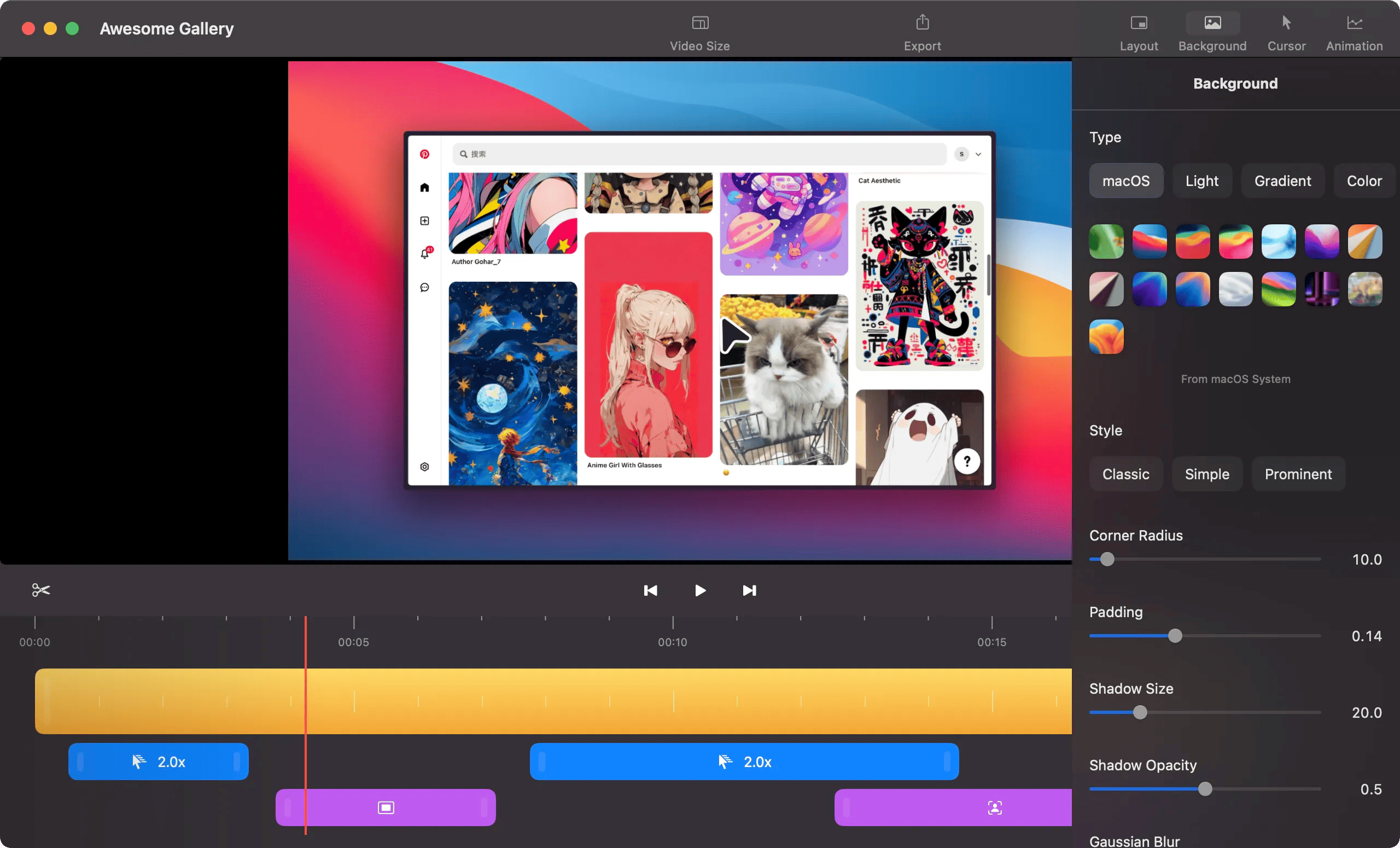
Task: Select the Gradient background type
Action: [x=1282, y=181]
